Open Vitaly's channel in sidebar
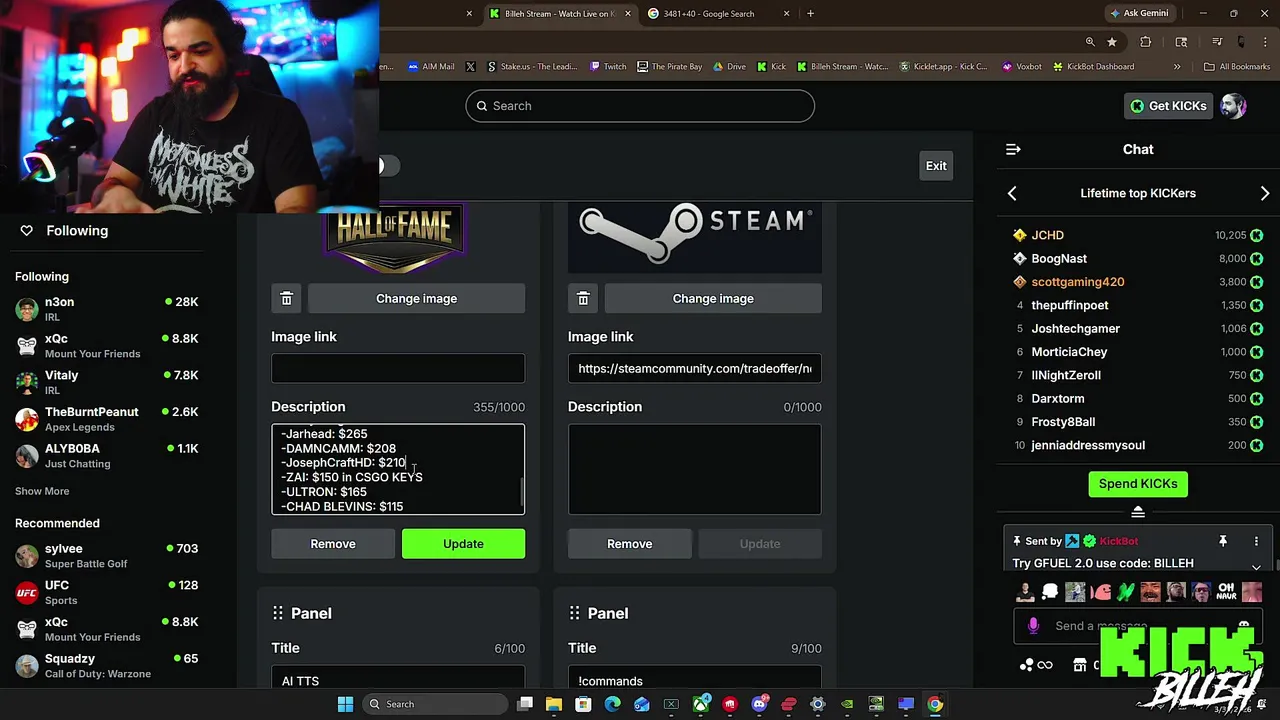Image resolution: width=1280 pixels, height=720 pixels. click(106, 382)
